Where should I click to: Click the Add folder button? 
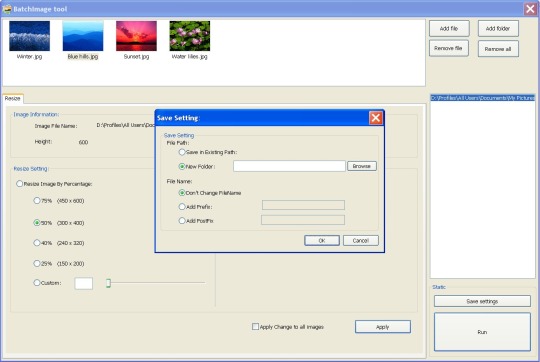pos(498,29)
